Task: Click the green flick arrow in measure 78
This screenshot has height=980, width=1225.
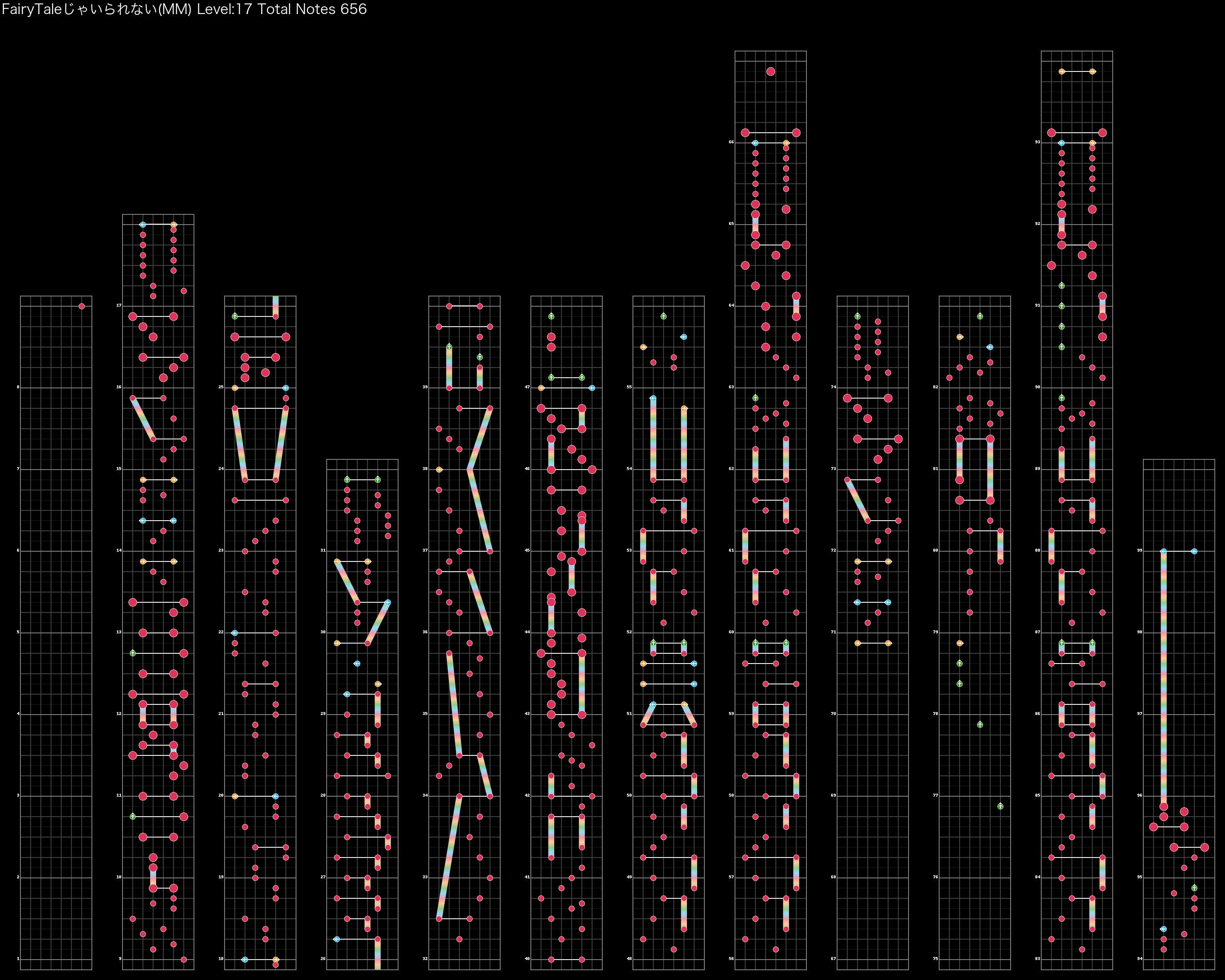Action: tap(980, 724)
